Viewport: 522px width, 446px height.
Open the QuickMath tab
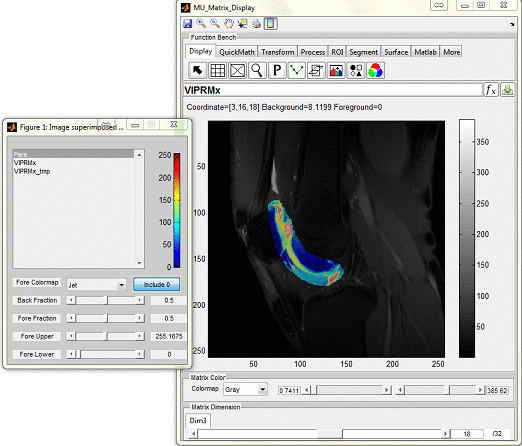click(237, 52)
